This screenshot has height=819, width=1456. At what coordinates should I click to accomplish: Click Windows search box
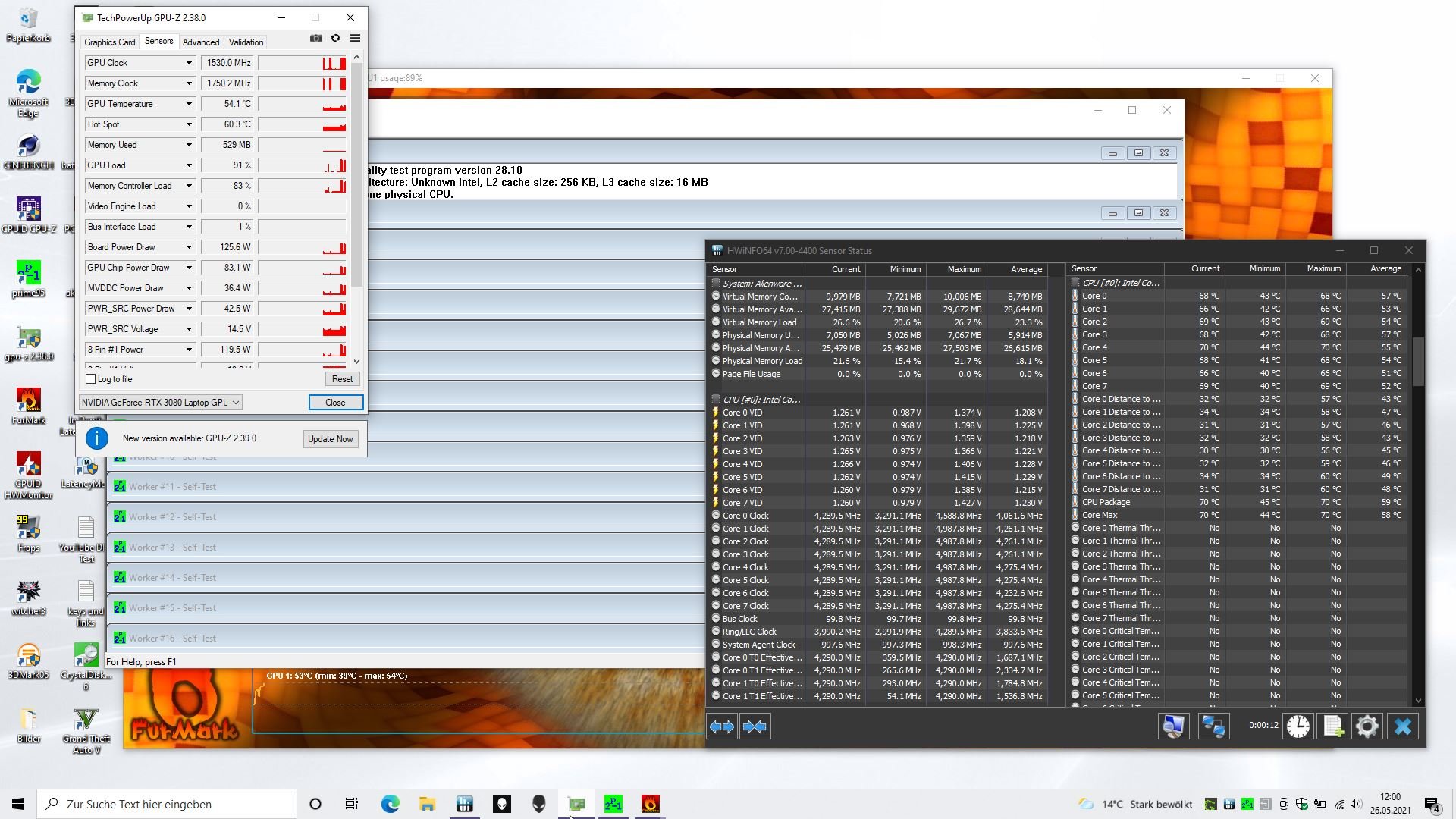167,804
